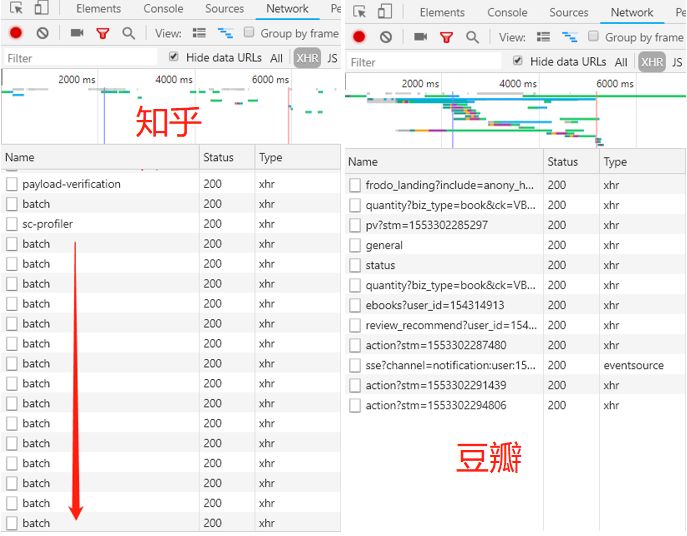Capture screenshots camera icon in right panel
Image resolution: width=687 pixels, height=536 pixels.
[x=421, y=37]
